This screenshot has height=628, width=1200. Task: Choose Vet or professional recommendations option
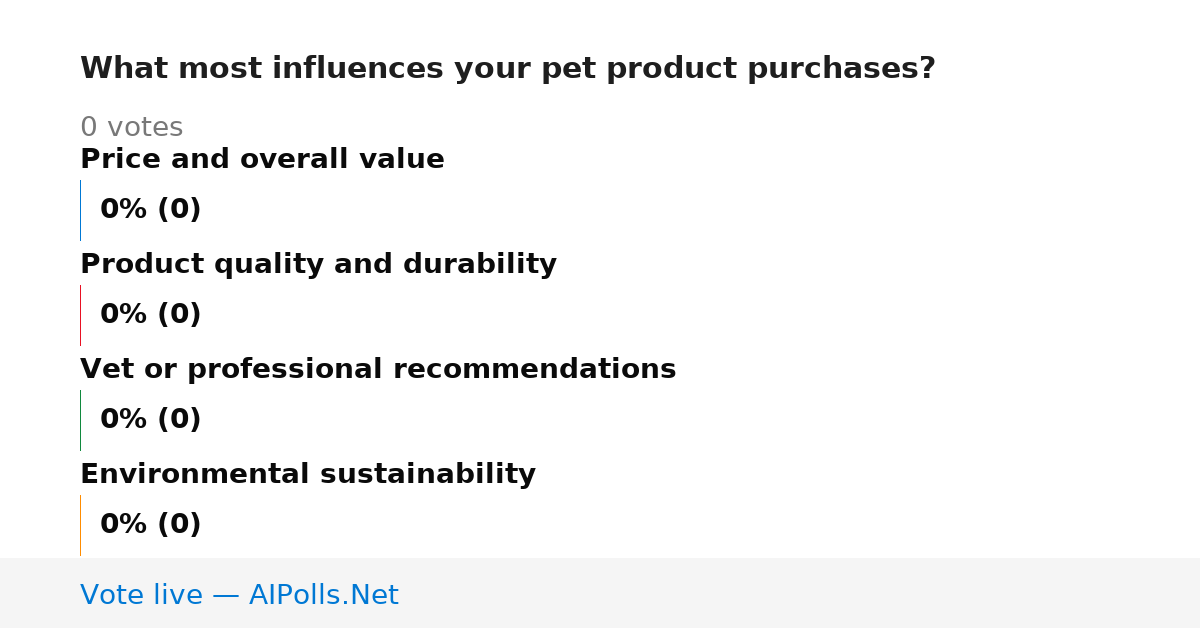click(x=378, y=369)
